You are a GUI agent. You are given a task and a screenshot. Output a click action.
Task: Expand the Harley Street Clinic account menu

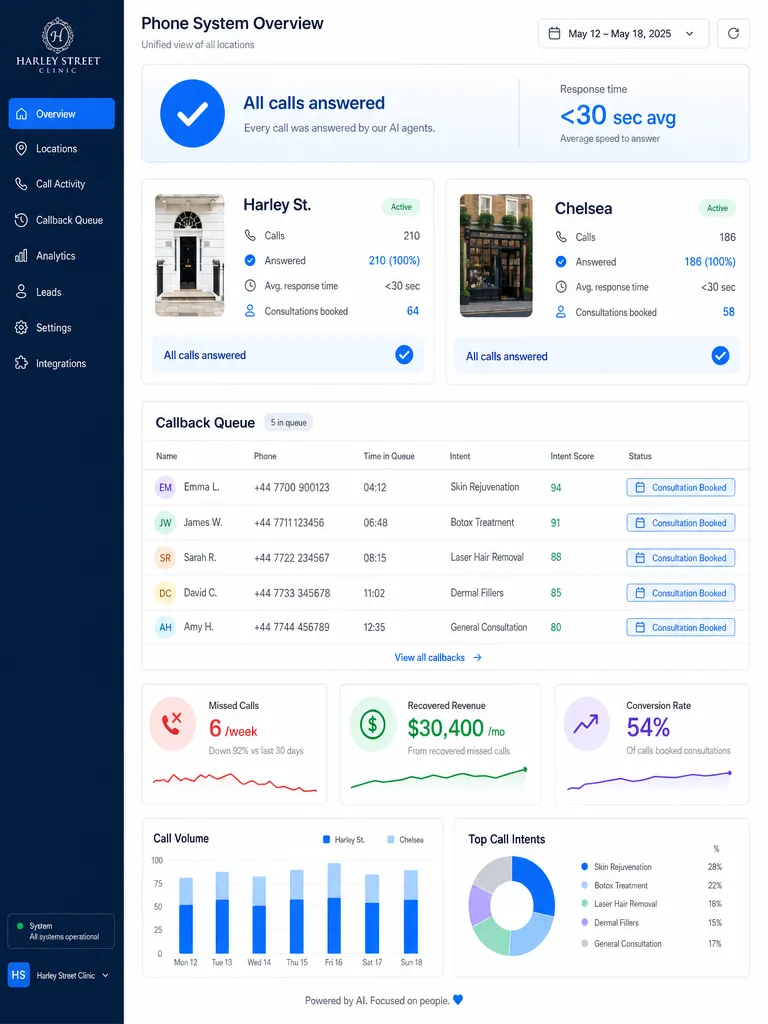coord(57,975)
